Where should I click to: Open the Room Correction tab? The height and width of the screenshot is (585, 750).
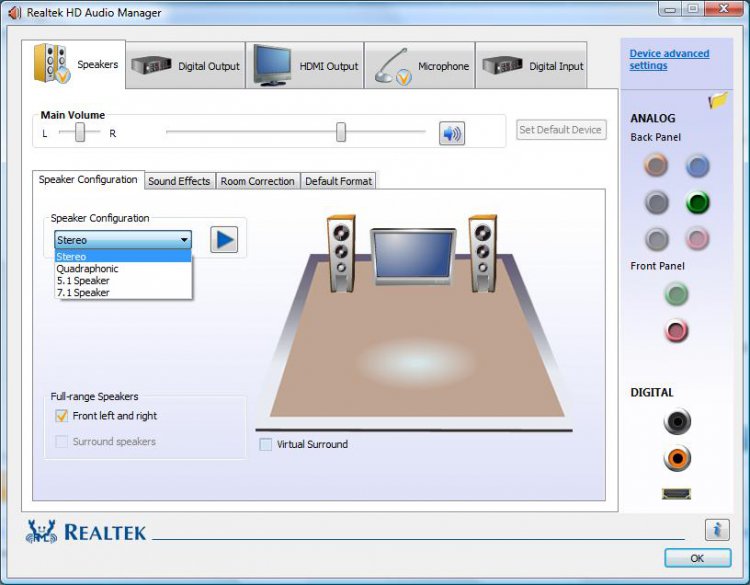(x=257, y=181)
